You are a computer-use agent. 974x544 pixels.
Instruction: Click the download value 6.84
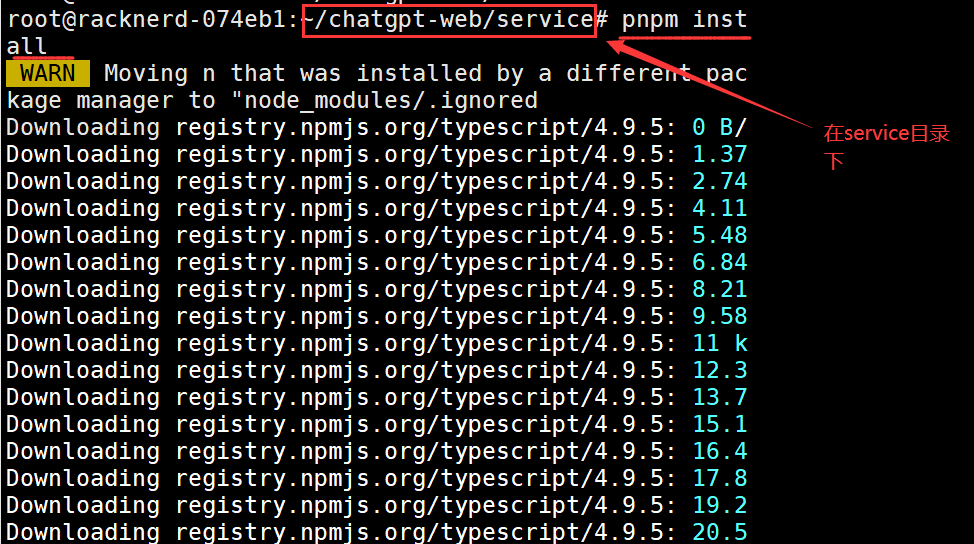click(719, 262)
